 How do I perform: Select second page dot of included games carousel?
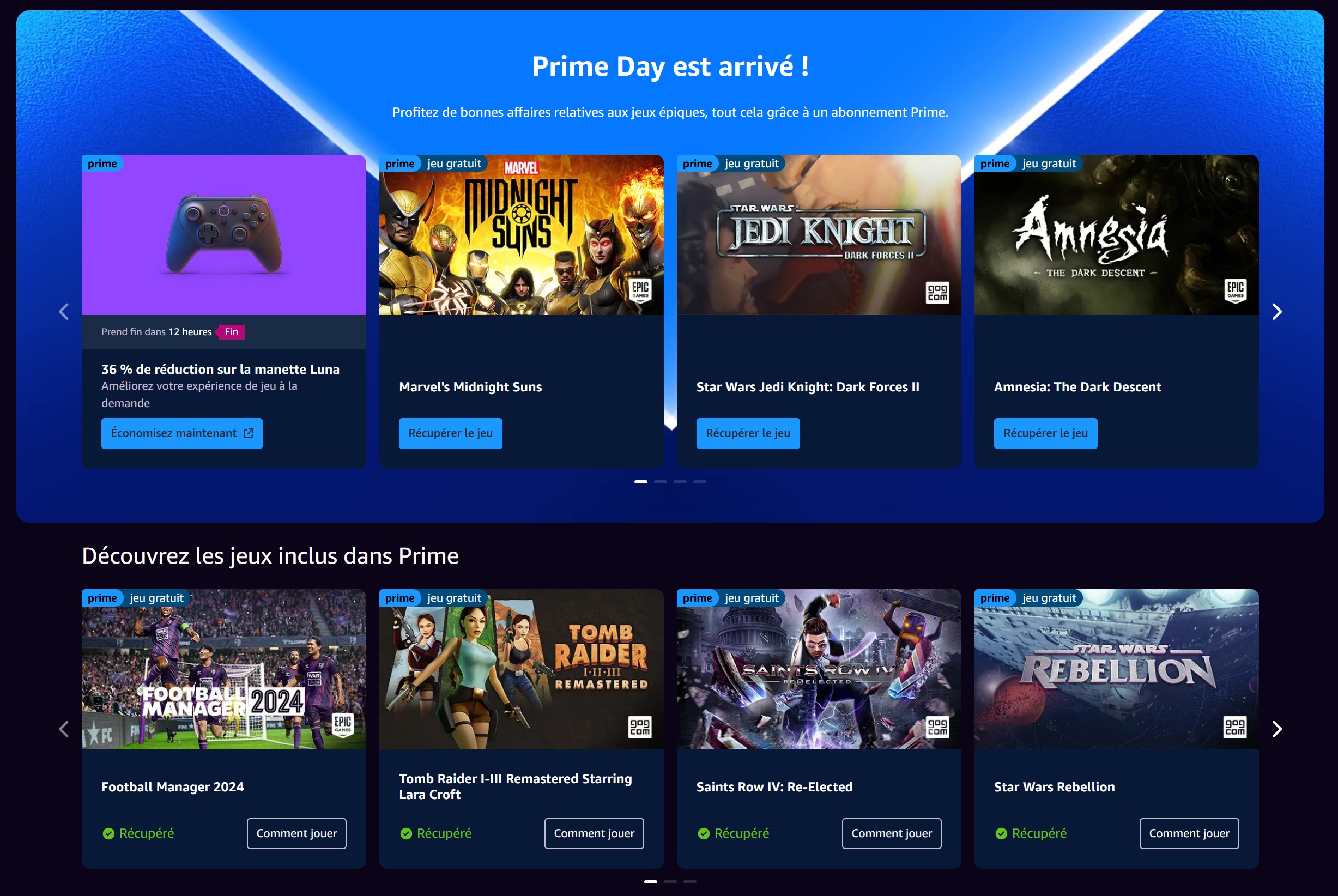tap(670, 882)
